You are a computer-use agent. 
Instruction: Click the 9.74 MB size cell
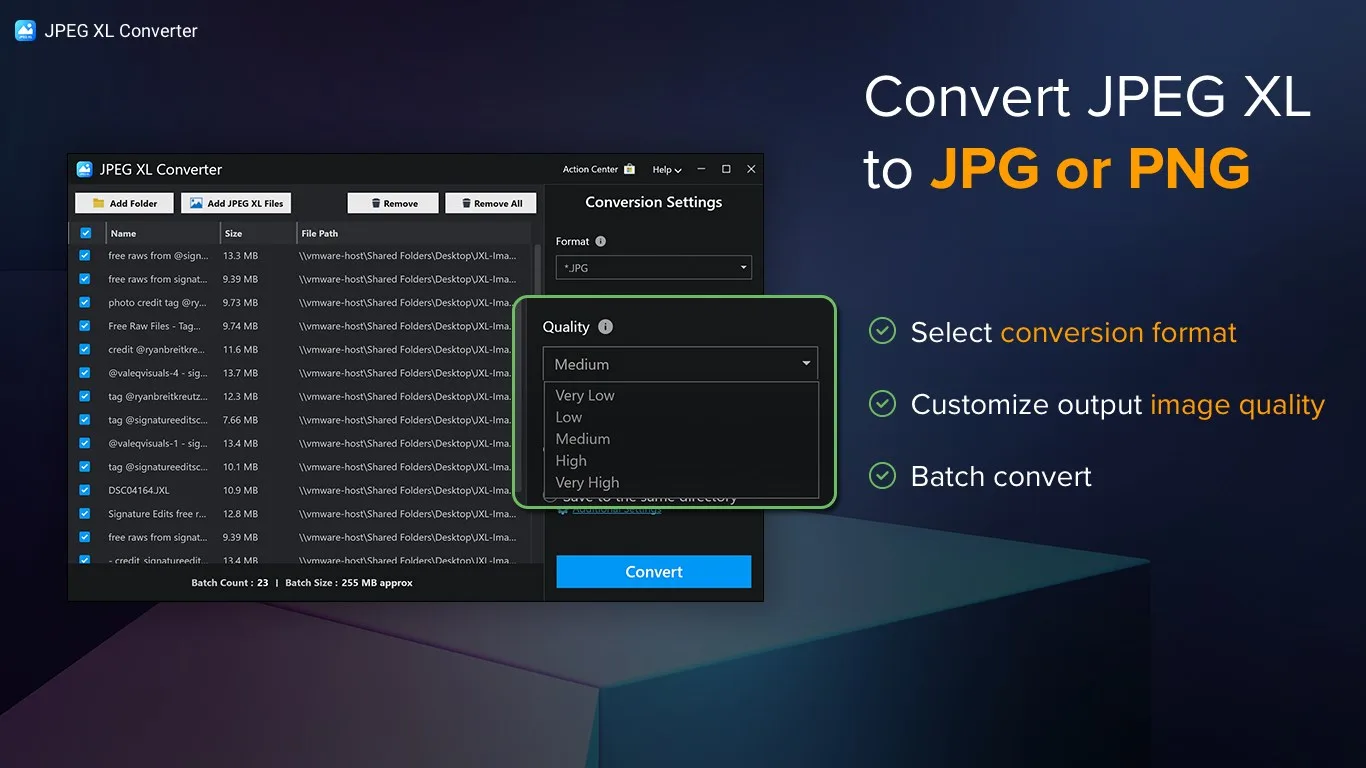click(240, 326)
